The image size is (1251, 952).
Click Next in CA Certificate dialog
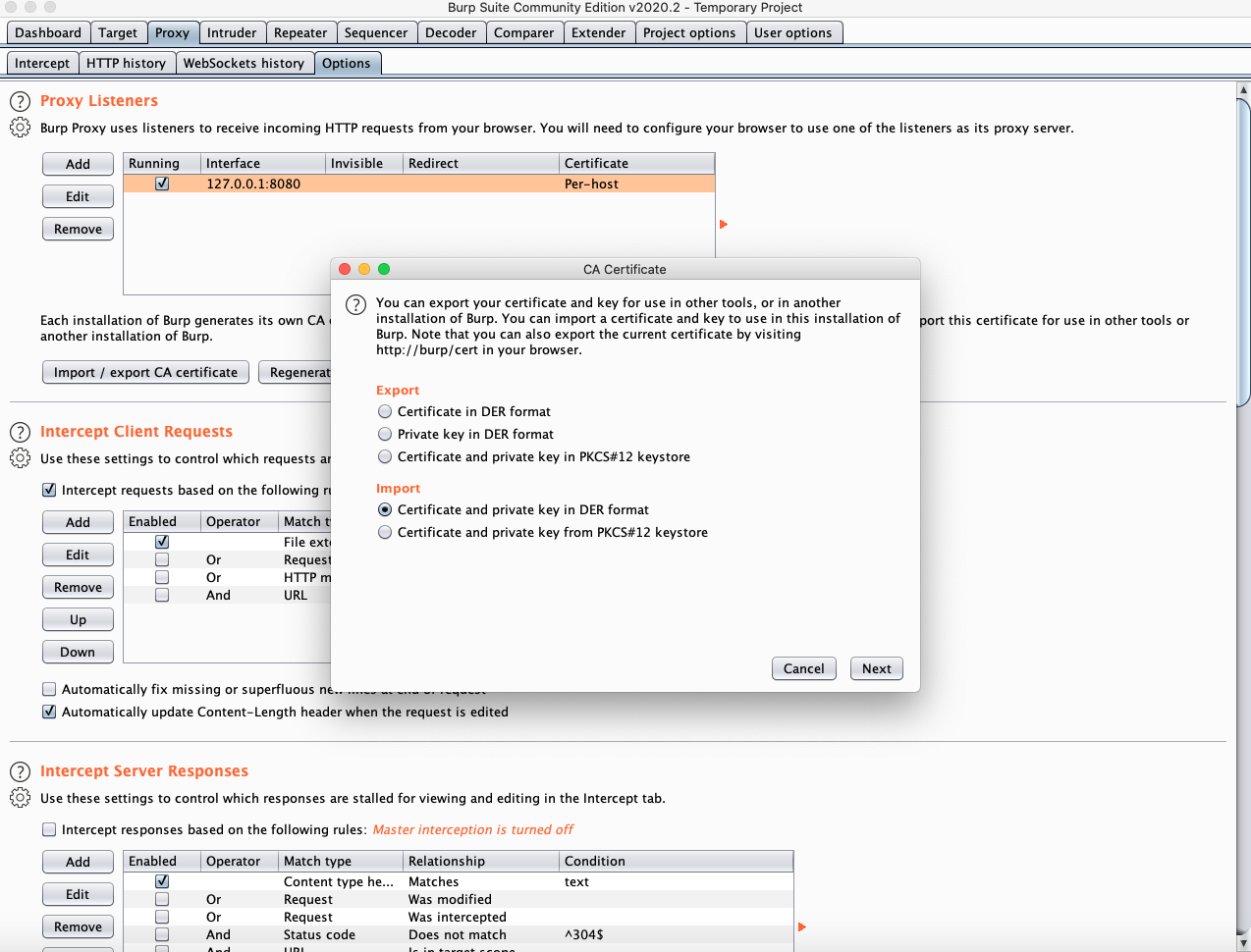tap(877, 668)
